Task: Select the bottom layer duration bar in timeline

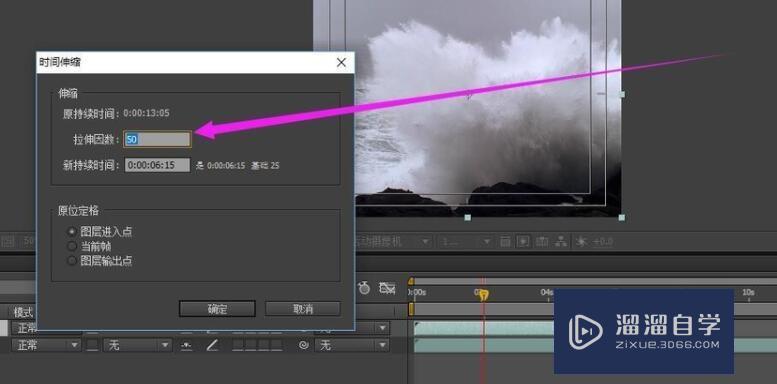Action: pyautogui.click(x=484, y=345)
